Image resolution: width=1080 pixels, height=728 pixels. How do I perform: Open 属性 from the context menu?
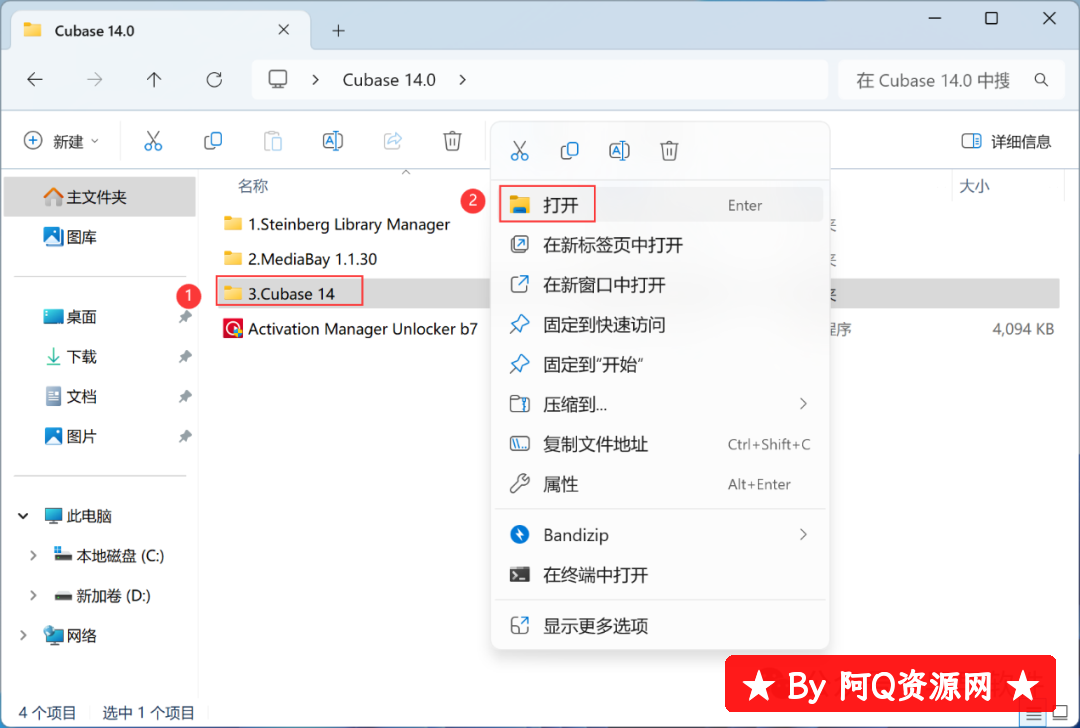coord(661,485)
